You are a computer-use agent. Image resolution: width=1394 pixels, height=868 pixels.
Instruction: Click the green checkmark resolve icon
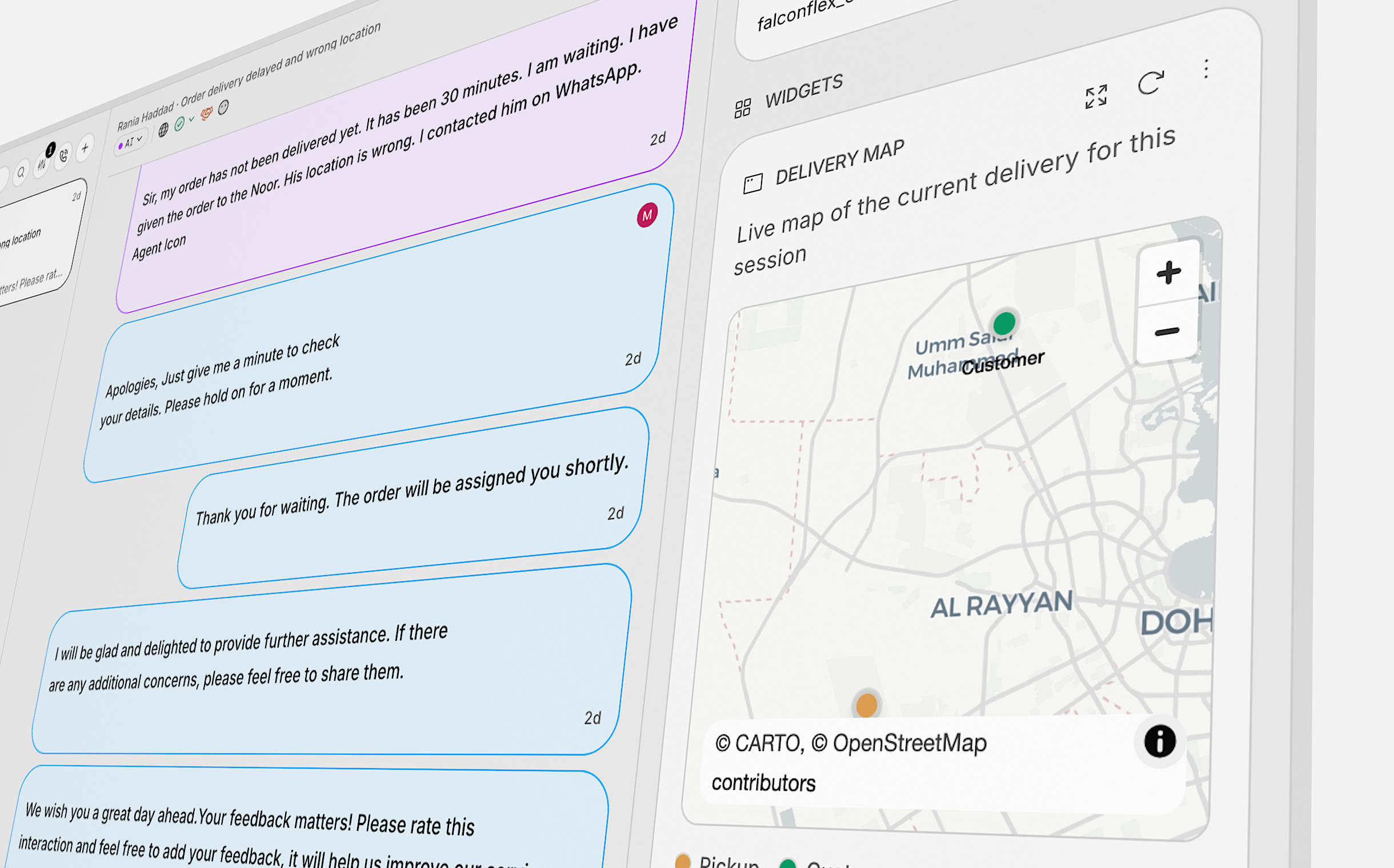(179, 123)
